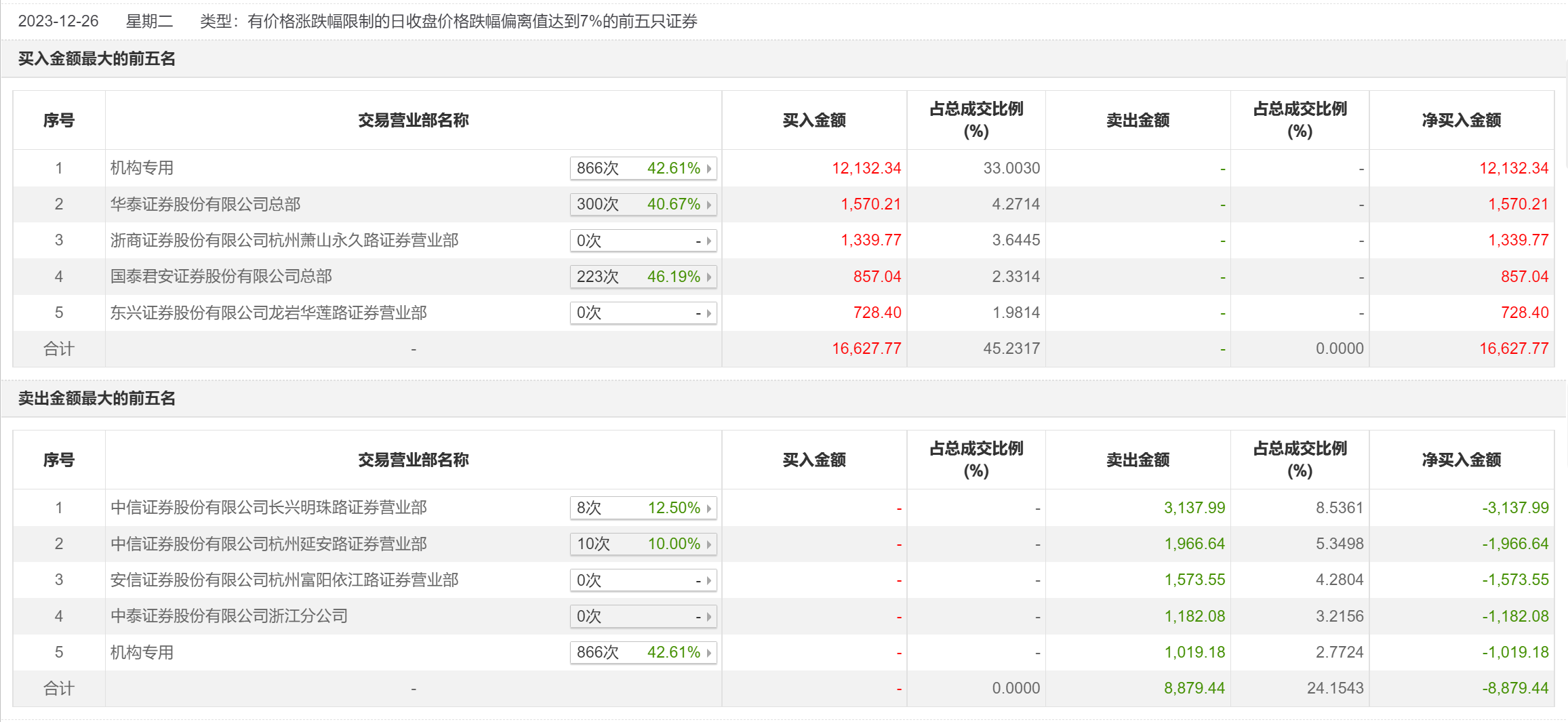Open the 300次 40.67% stats for 华泰证券总部

tap(643, 204)
